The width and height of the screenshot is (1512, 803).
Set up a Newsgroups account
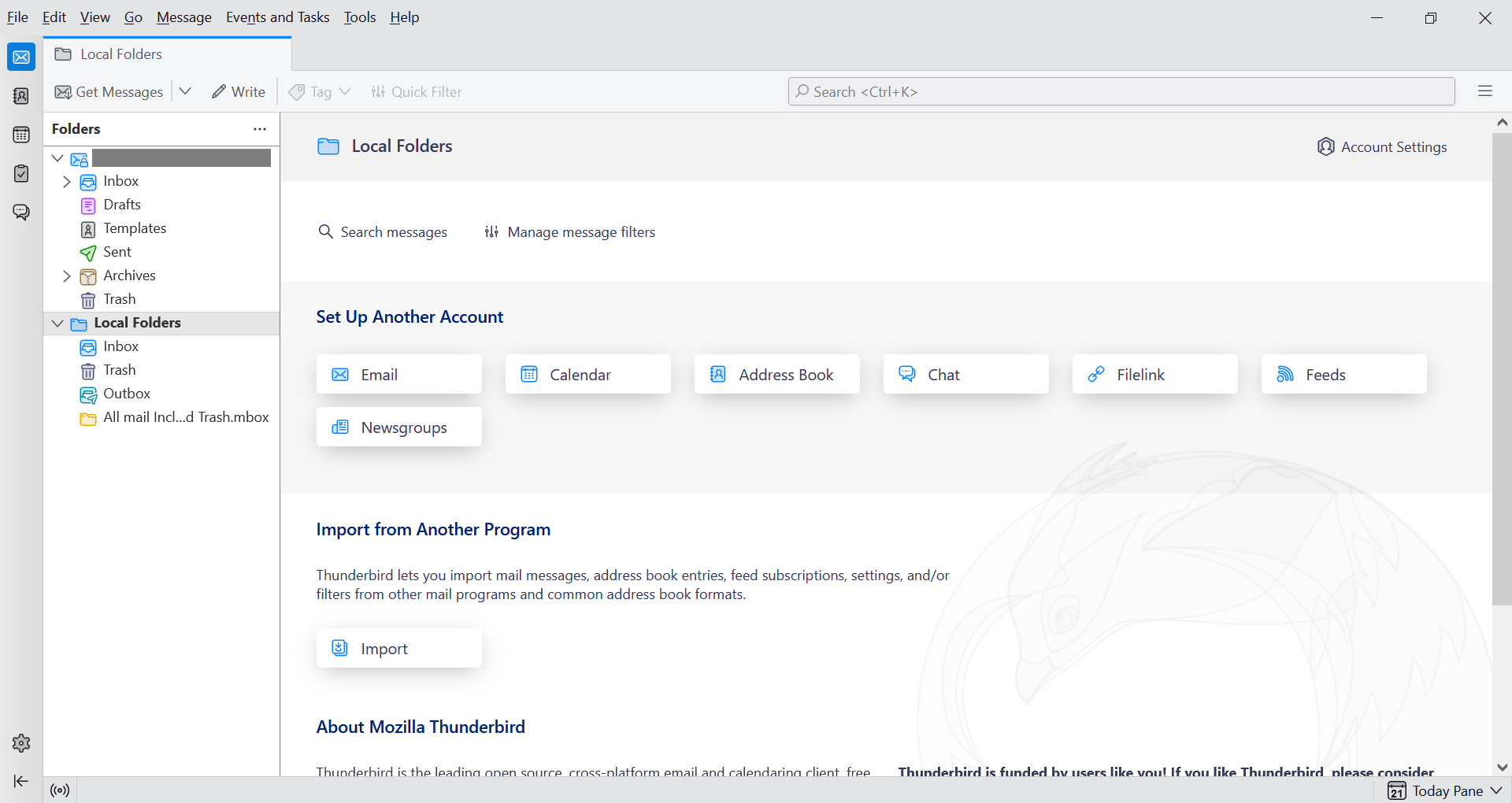pos(399,427)
